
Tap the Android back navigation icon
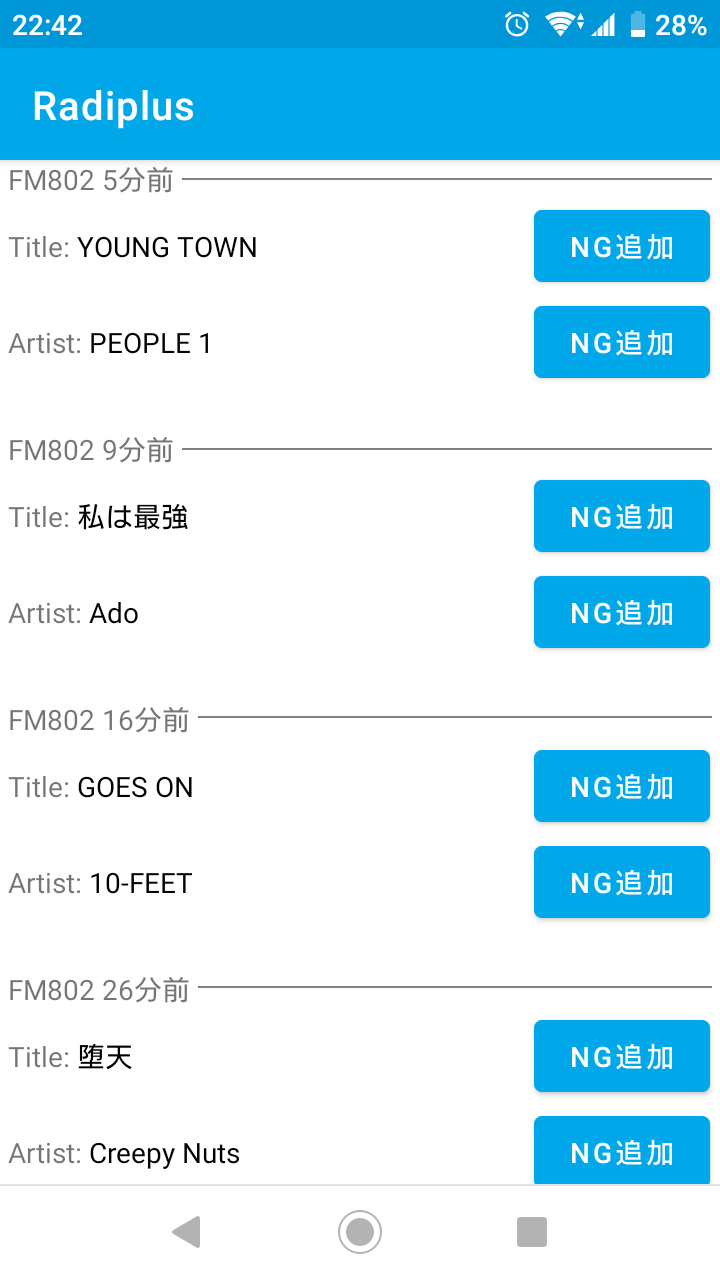click(187, 1232)
